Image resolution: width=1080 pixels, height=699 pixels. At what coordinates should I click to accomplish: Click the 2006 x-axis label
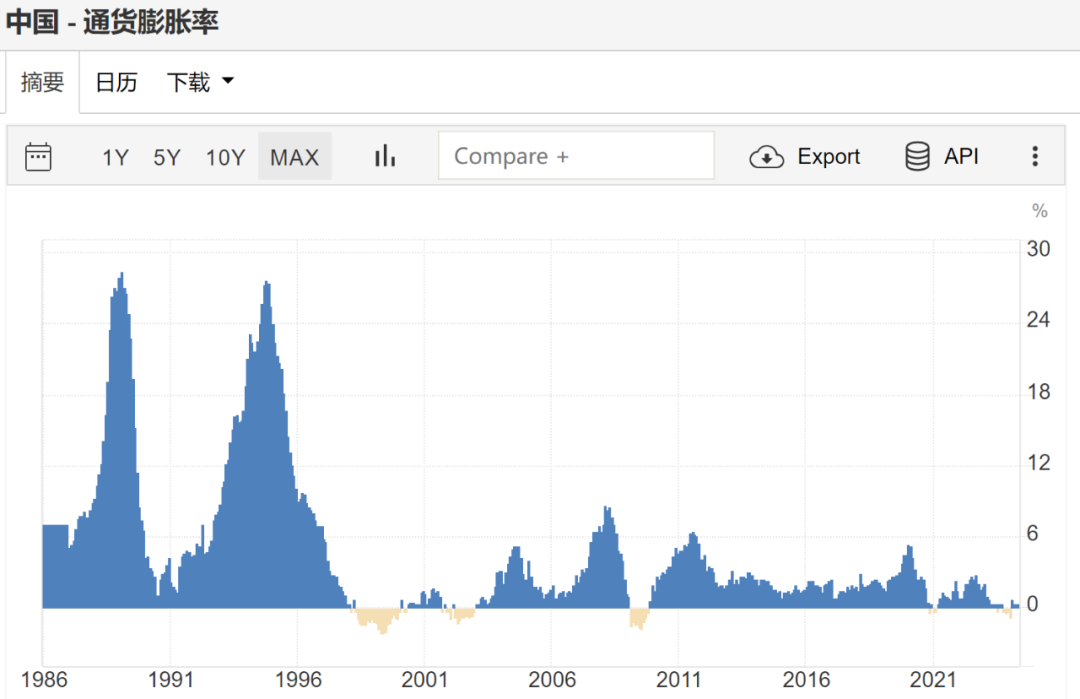tap(552, 680)
